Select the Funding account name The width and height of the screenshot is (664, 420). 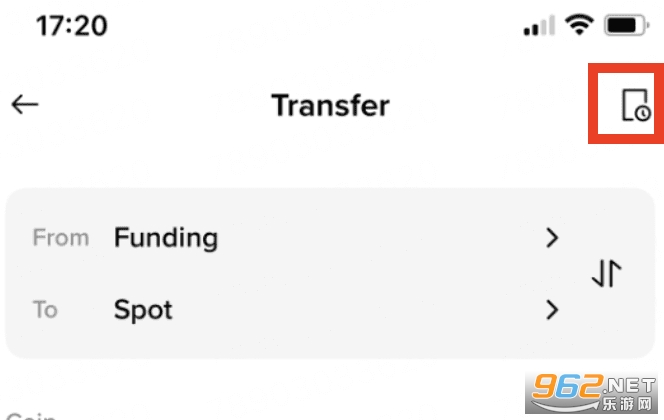point(166,238)
